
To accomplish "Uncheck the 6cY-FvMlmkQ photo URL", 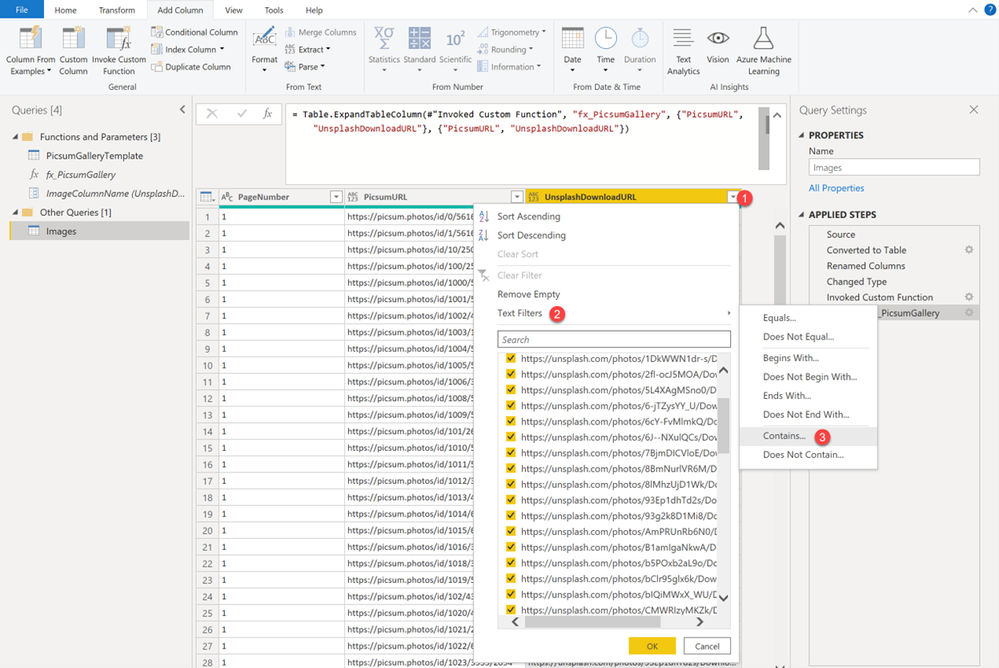I will pyautogui.click(x=510, y=421).
